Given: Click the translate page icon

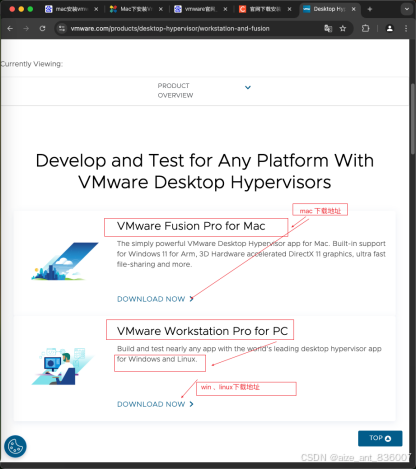Looking at the screenshot, I should coord(328,29).
